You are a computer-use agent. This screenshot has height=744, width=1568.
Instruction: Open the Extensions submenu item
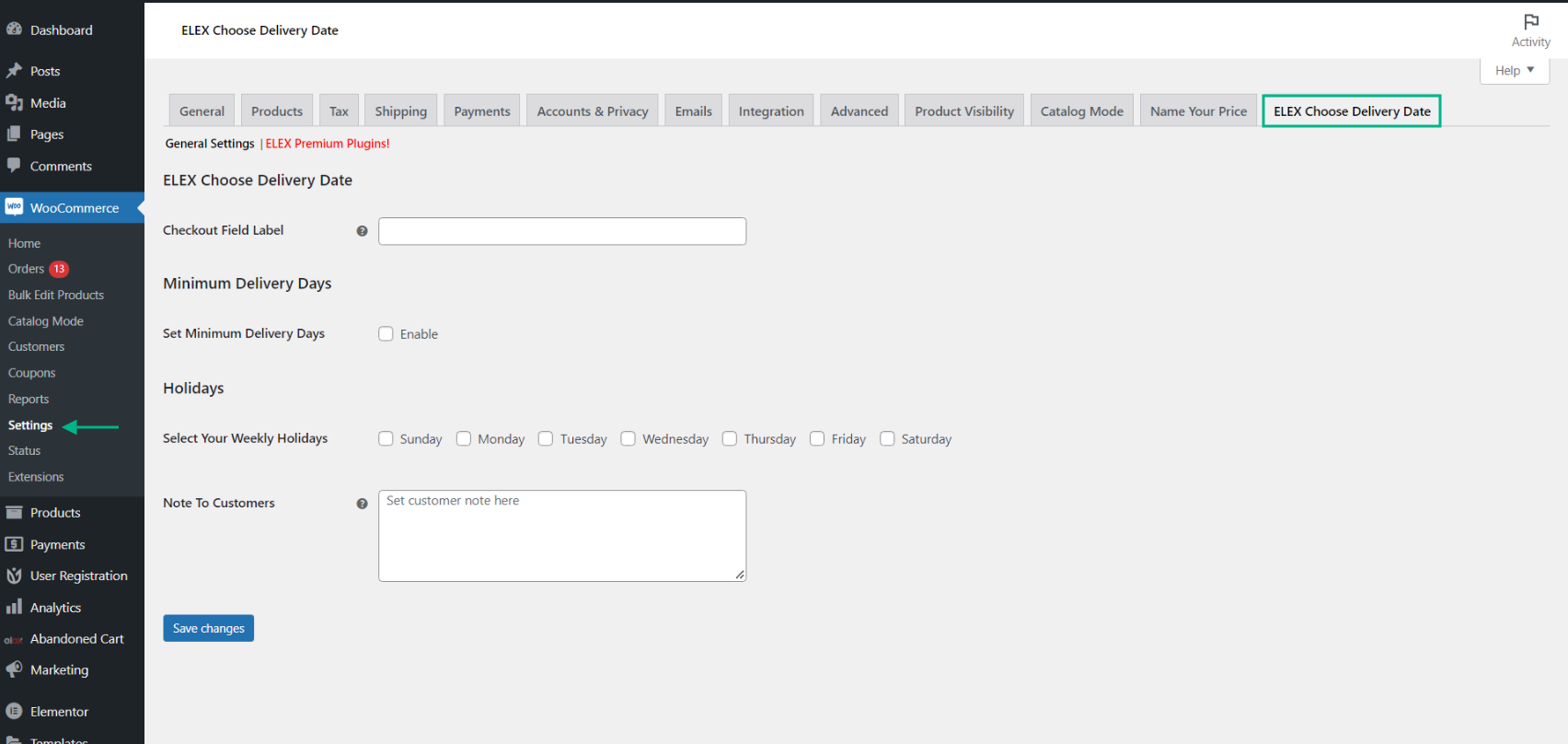[36, 477]
